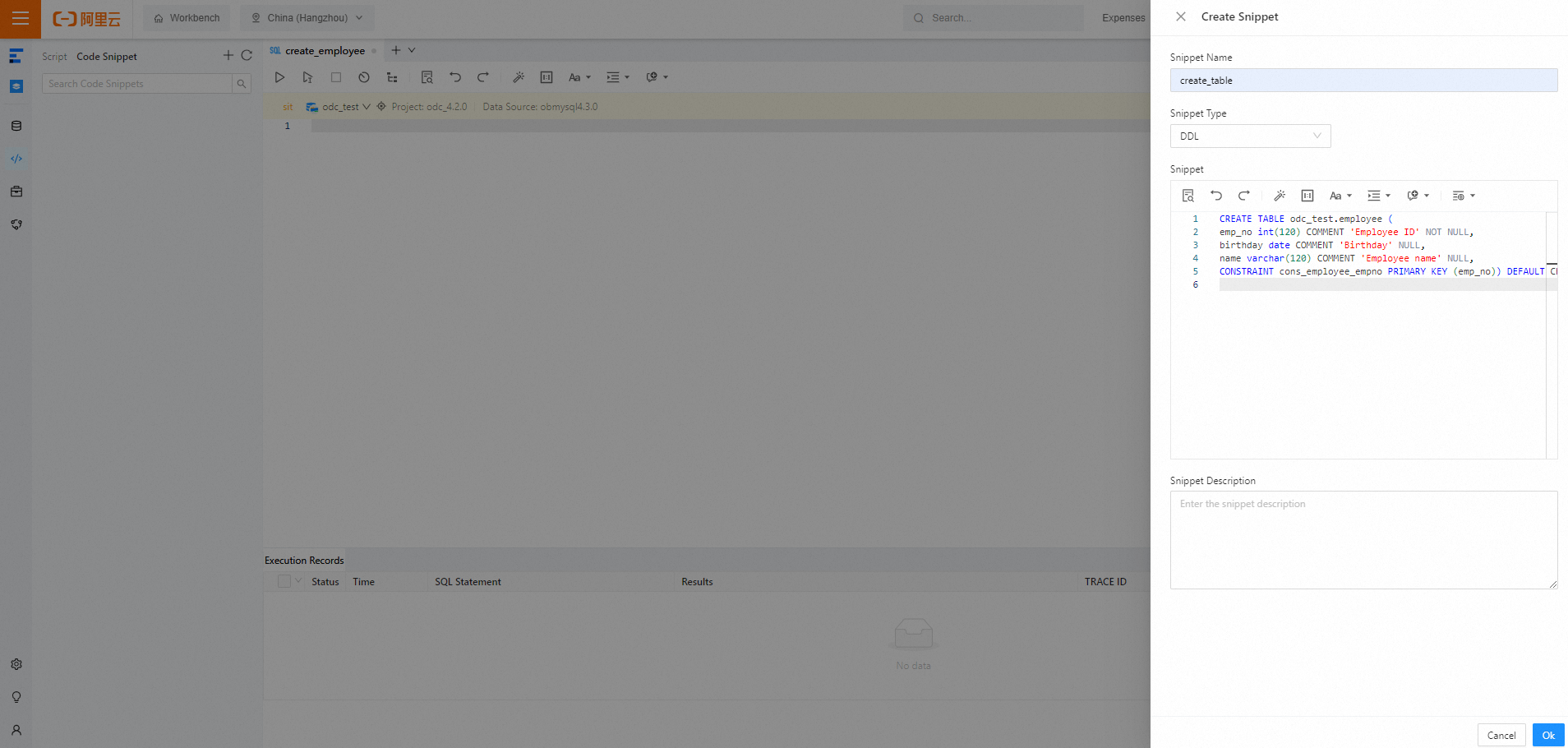Click the Search Code Snippets field
This screenshot has height=748, width=1568.
(x=137, y=84)
